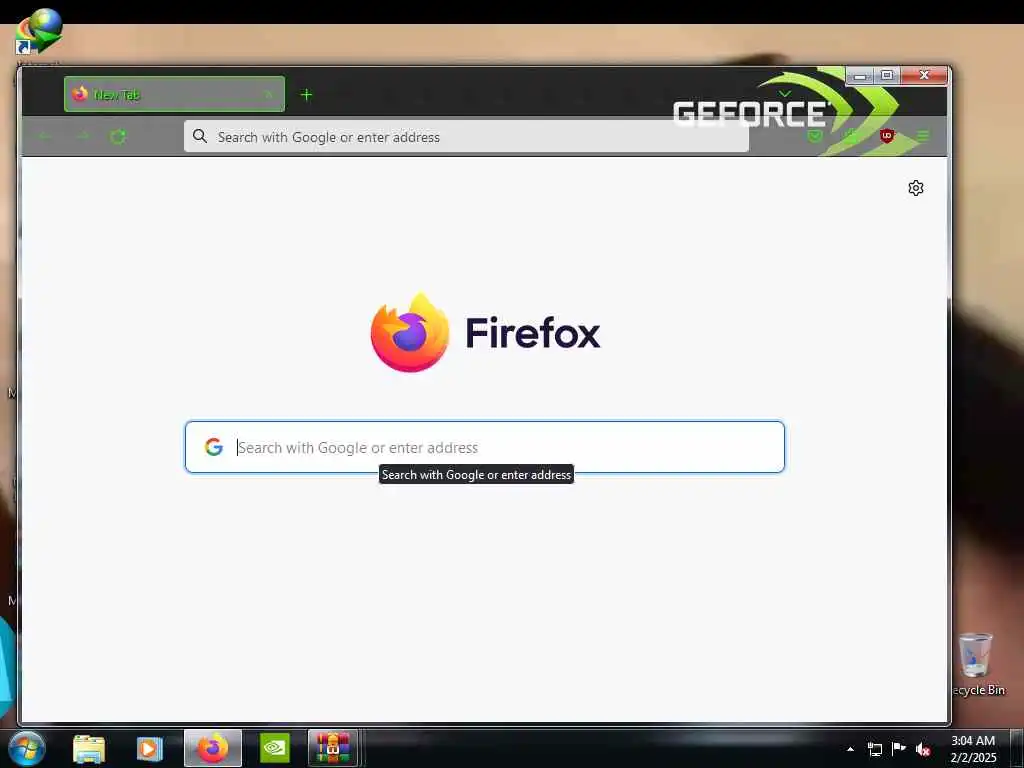Screen dimensions: 1024x768
Task: Open the Windows Start menu orb
Action: coord(27,748)
